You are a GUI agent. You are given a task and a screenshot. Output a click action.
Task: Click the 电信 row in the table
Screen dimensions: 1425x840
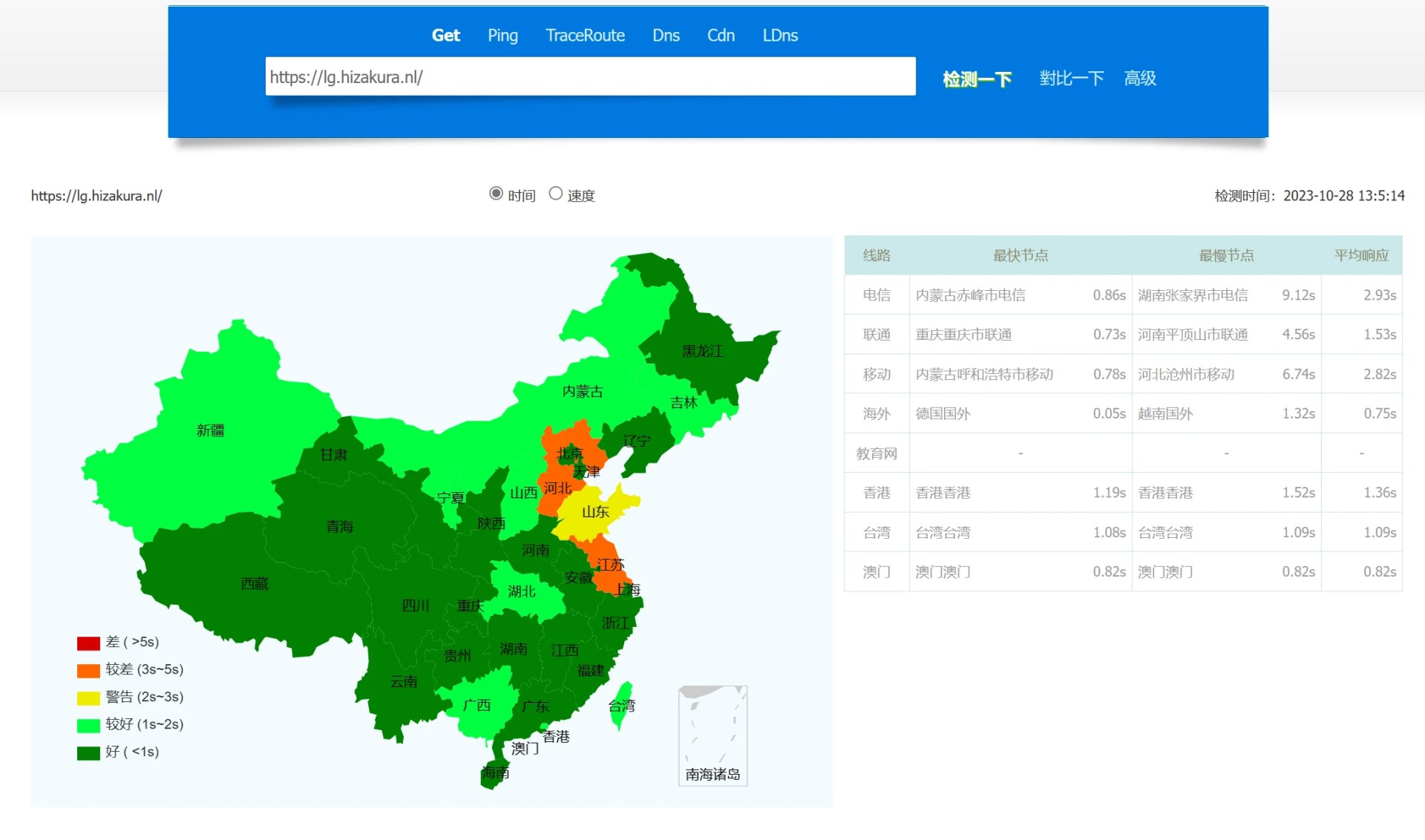[877, 295]
